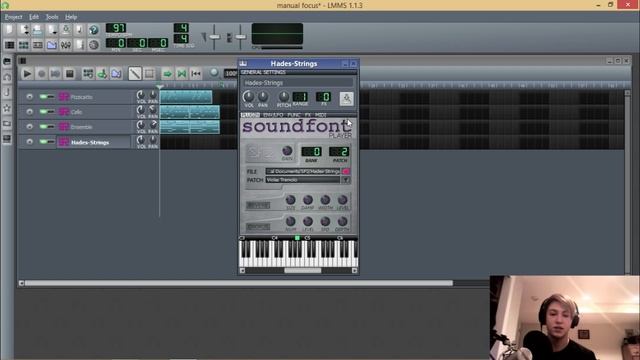Screen dimensions: 640x360
Task: Open the Song Editor zoom percentage dropdown
Action: [231, 73]
